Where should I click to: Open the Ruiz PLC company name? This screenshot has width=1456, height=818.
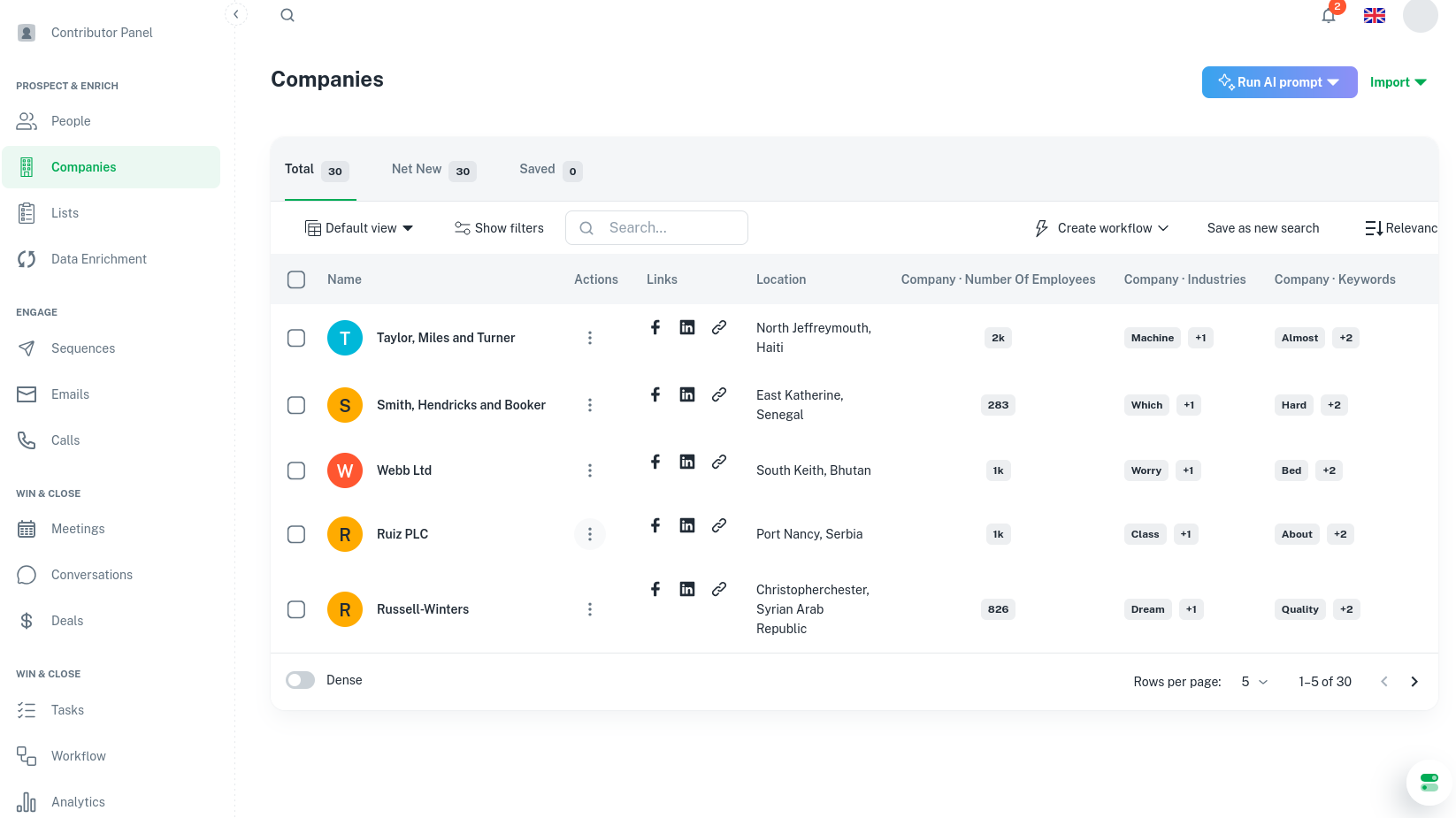coord(402,534)
